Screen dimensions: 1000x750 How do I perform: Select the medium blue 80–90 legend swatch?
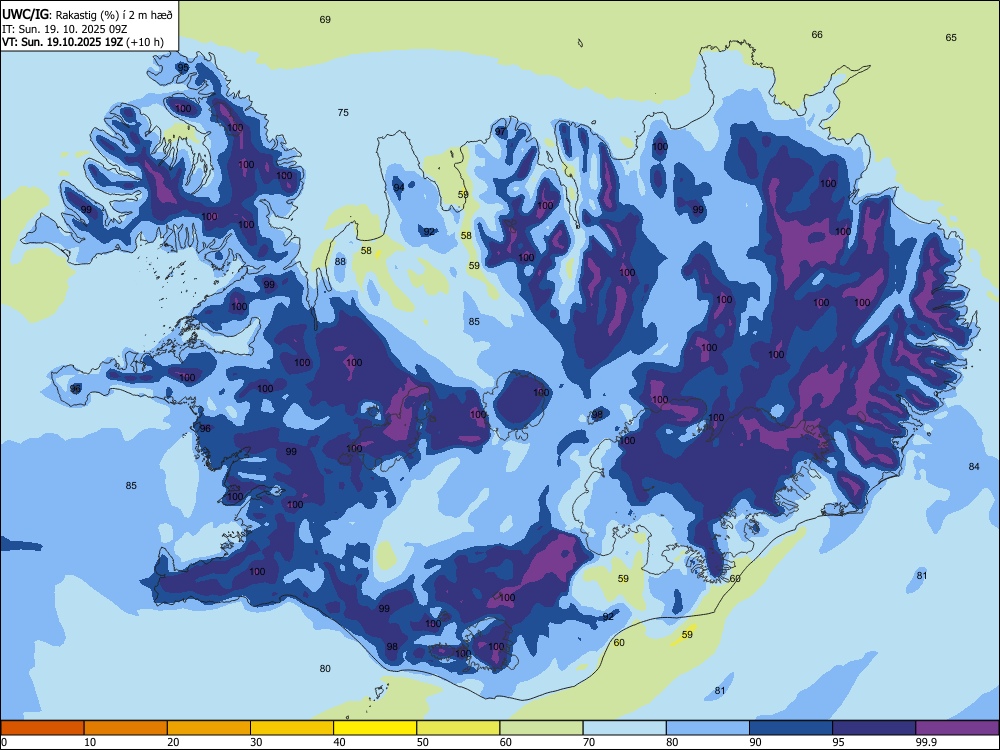708,728
